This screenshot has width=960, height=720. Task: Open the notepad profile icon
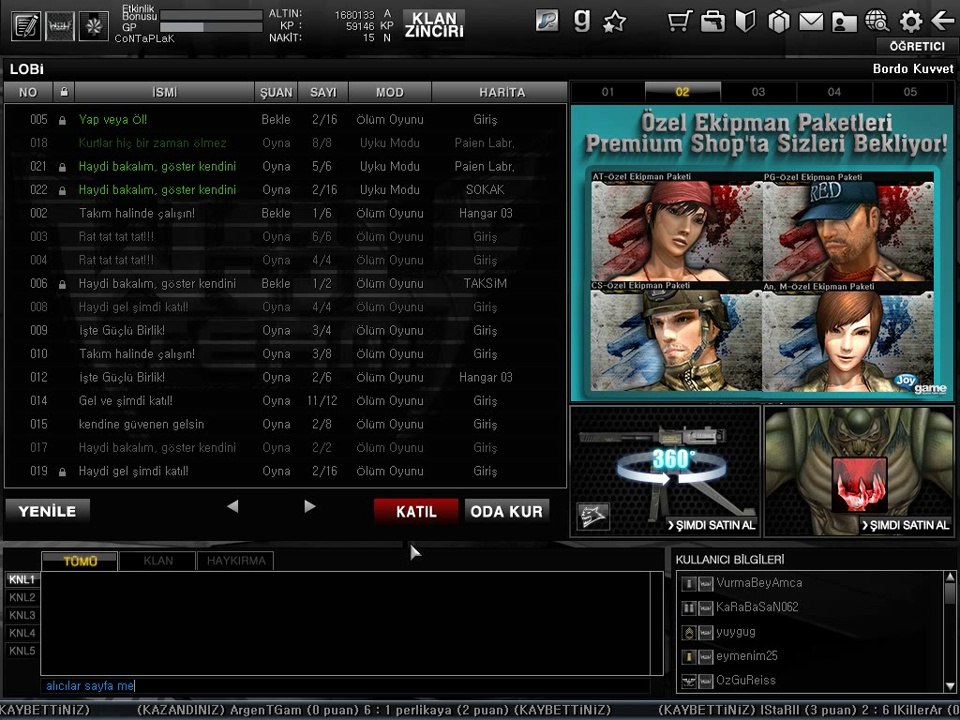coord(26,26)
